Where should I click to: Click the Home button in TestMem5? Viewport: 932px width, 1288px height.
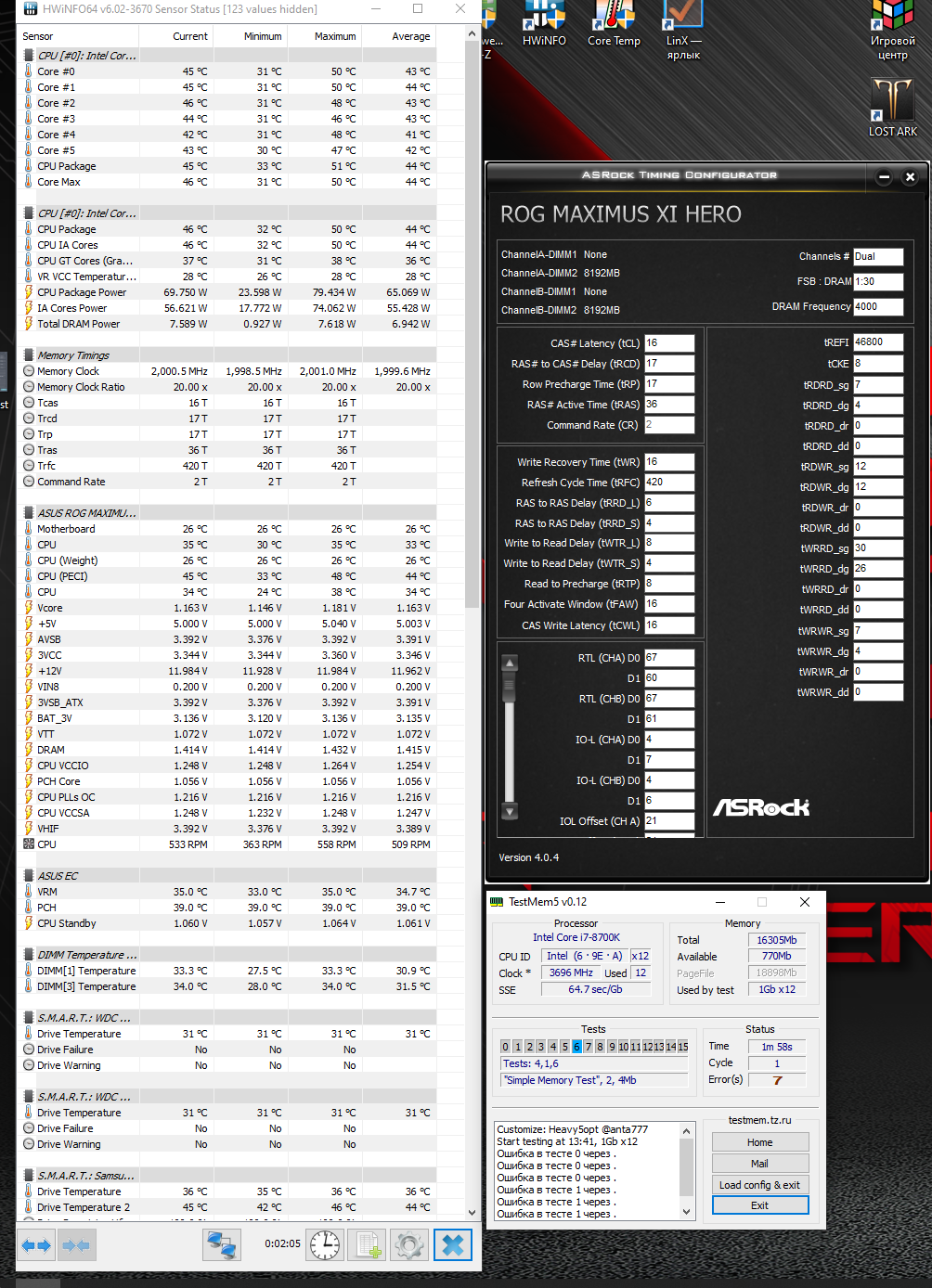(760, 1142)
